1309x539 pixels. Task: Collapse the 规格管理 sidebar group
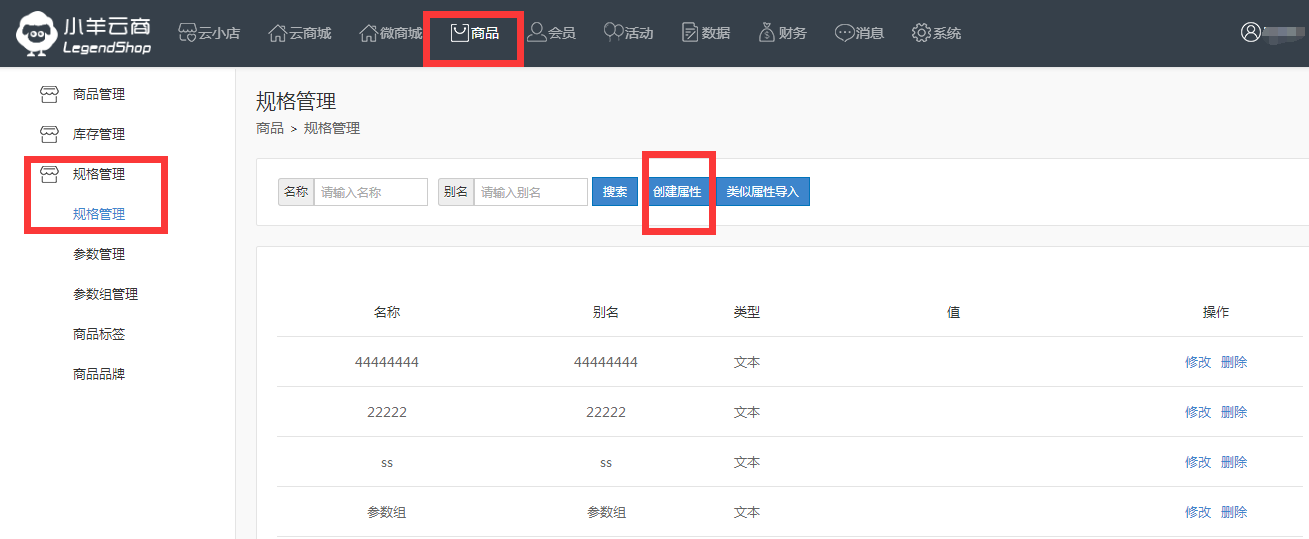(98, 174)
